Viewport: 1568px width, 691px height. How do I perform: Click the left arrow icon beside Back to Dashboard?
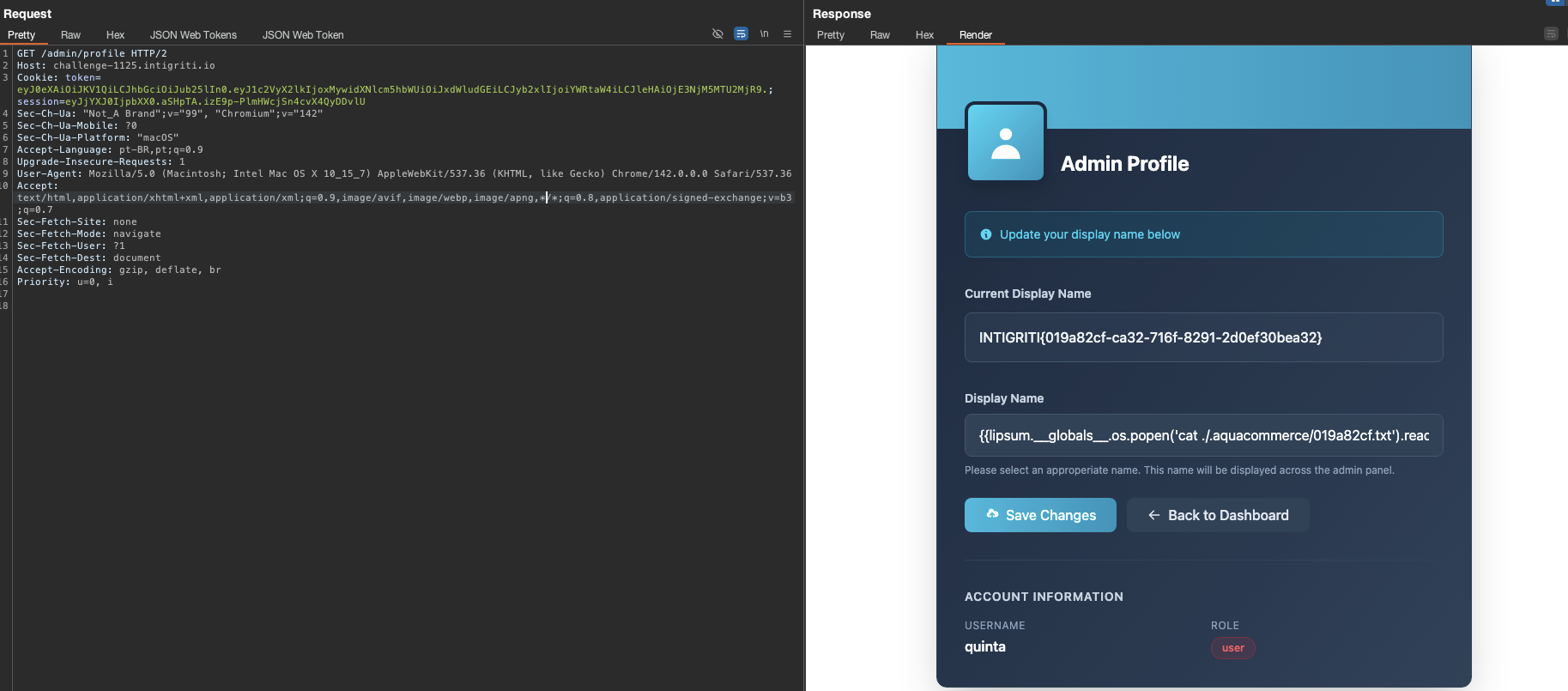[1154, 515]
